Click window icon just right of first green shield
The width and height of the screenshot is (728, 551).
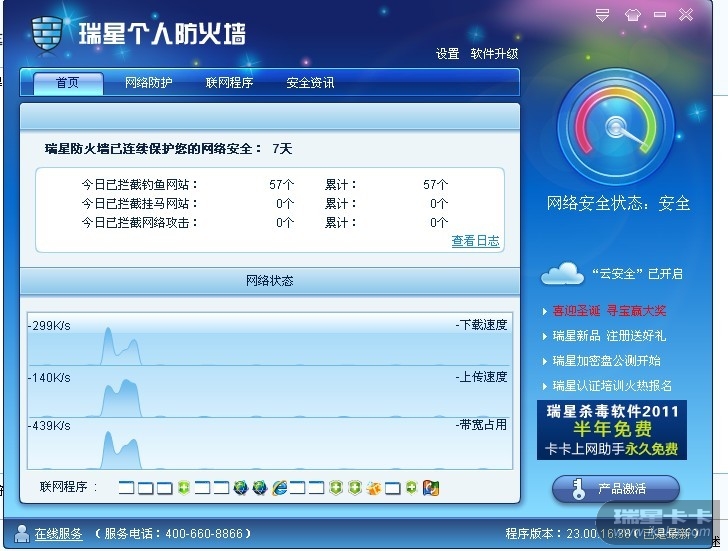tap(202, 487)
